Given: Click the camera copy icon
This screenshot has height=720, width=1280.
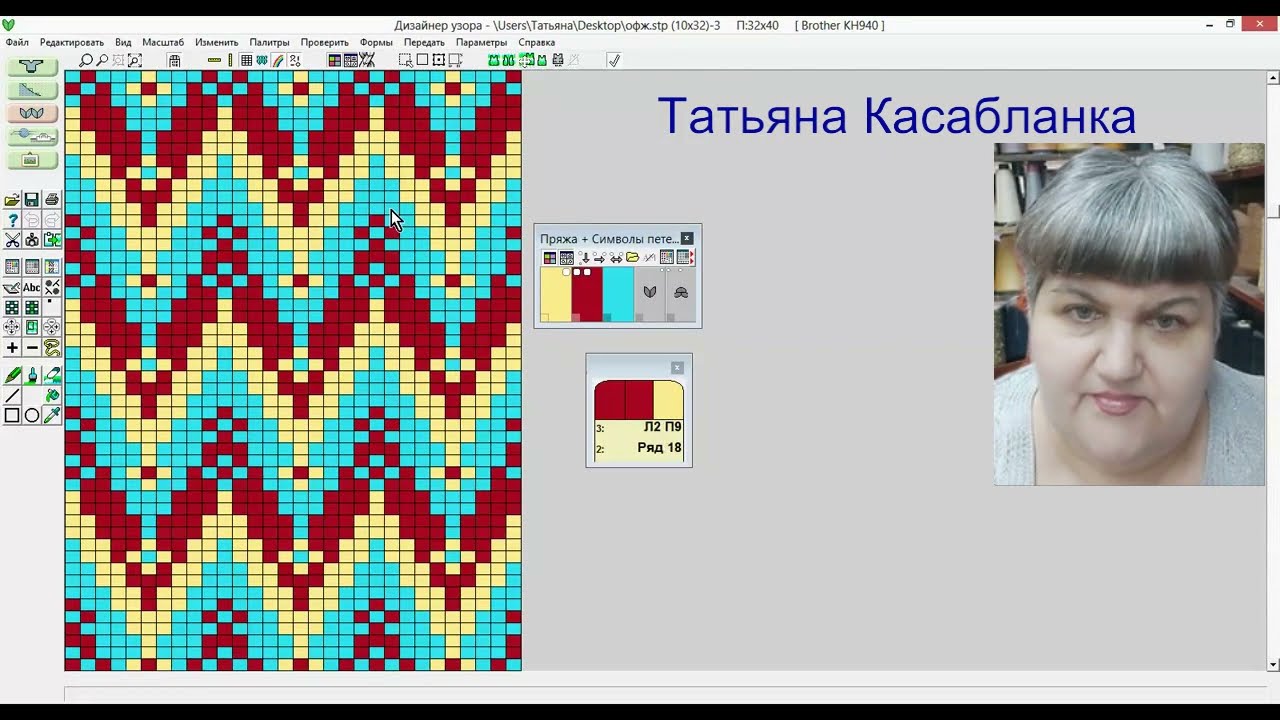Looking at the screenshot, I should point(32,240).
